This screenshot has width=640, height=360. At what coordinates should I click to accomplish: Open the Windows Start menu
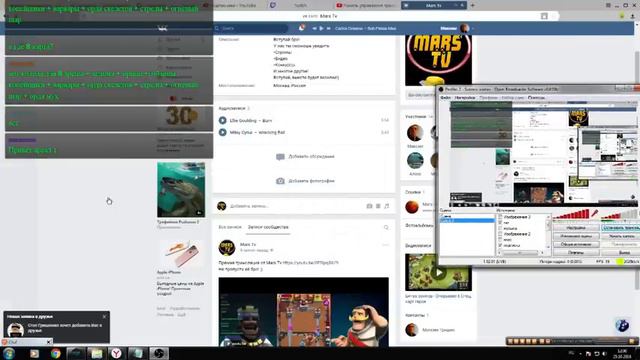click(9, 353)
